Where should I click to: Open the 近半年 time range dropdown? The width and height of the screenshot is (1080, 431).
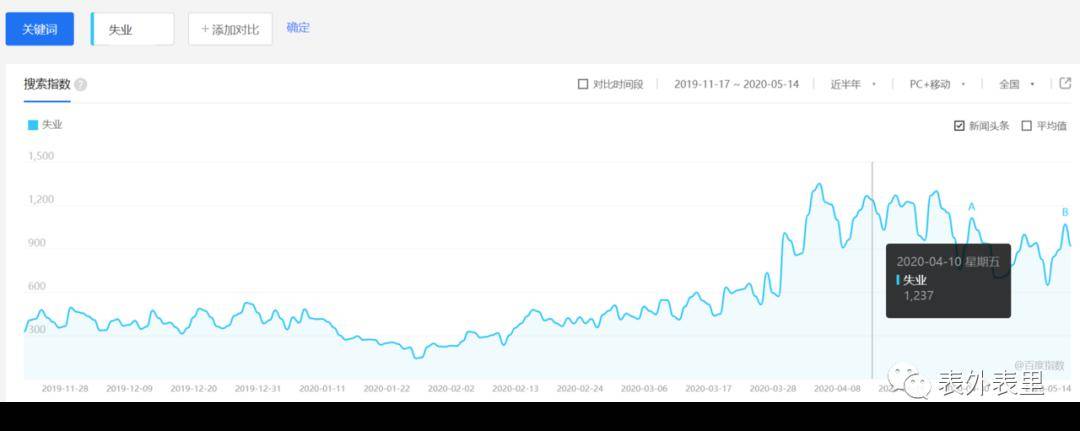pos(852,84)
